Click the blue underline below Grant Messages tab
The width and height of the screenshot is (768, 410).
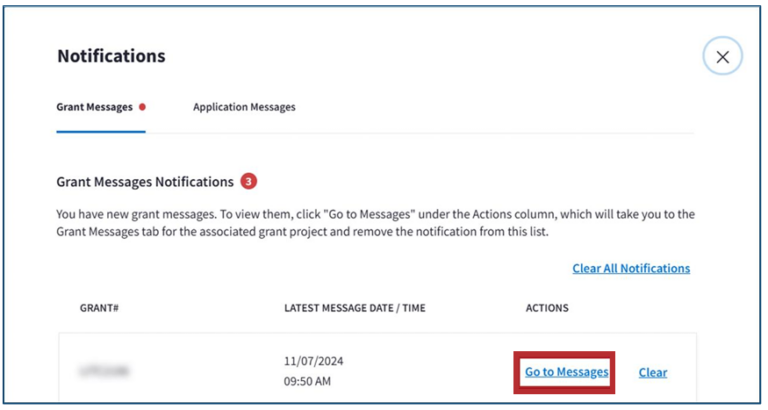100,131
